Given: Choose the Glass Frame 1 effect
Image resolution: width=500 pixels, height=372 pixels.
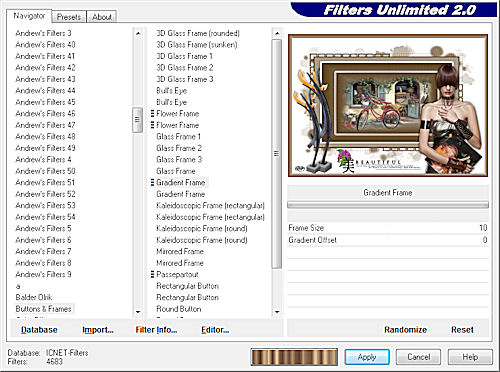Looking at the screenshot, I should pyautogui.click(x=179, y=137).
